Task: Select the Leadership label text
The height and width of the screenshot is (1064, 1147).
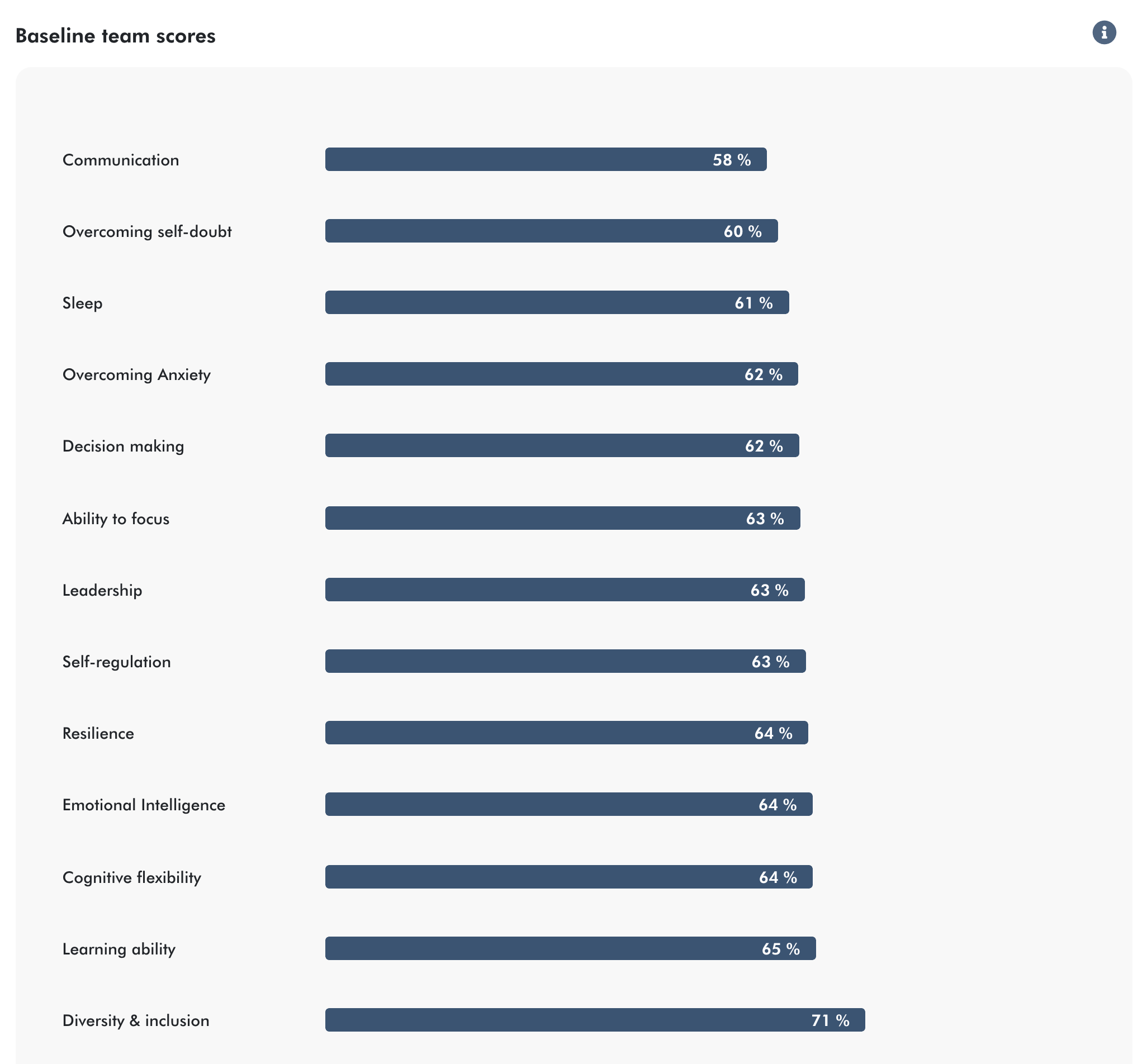Action: tap(102, 590)
